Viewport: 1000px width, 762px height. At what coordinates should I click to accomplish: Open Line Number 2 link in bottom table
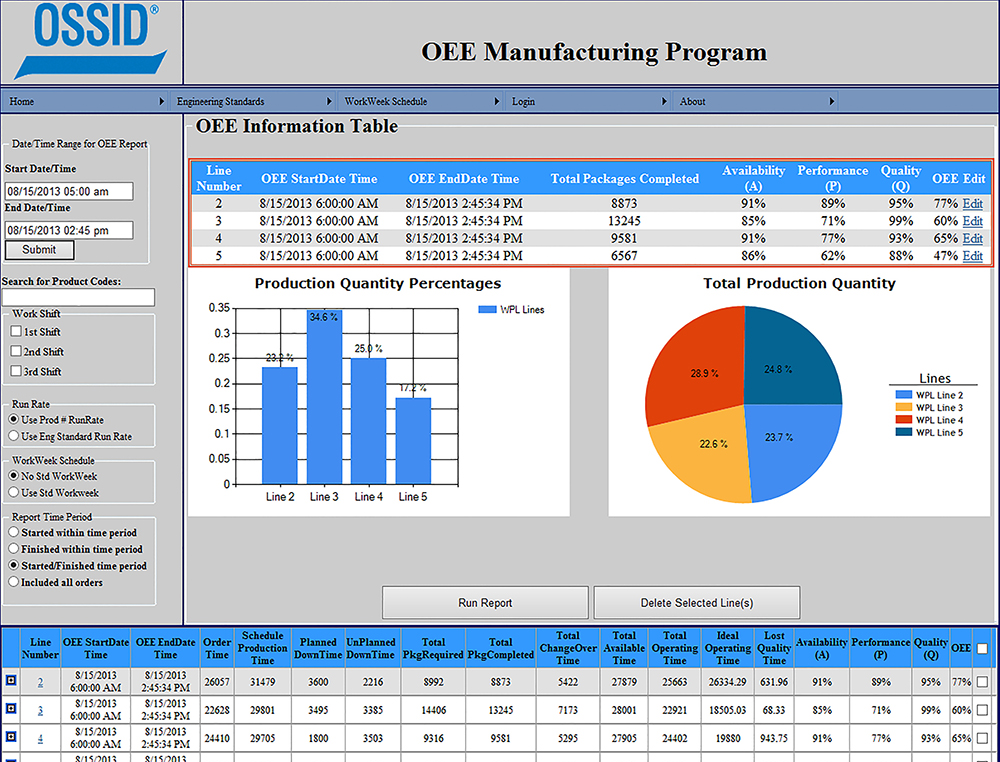pyautogui.click(x=40, y=682)
